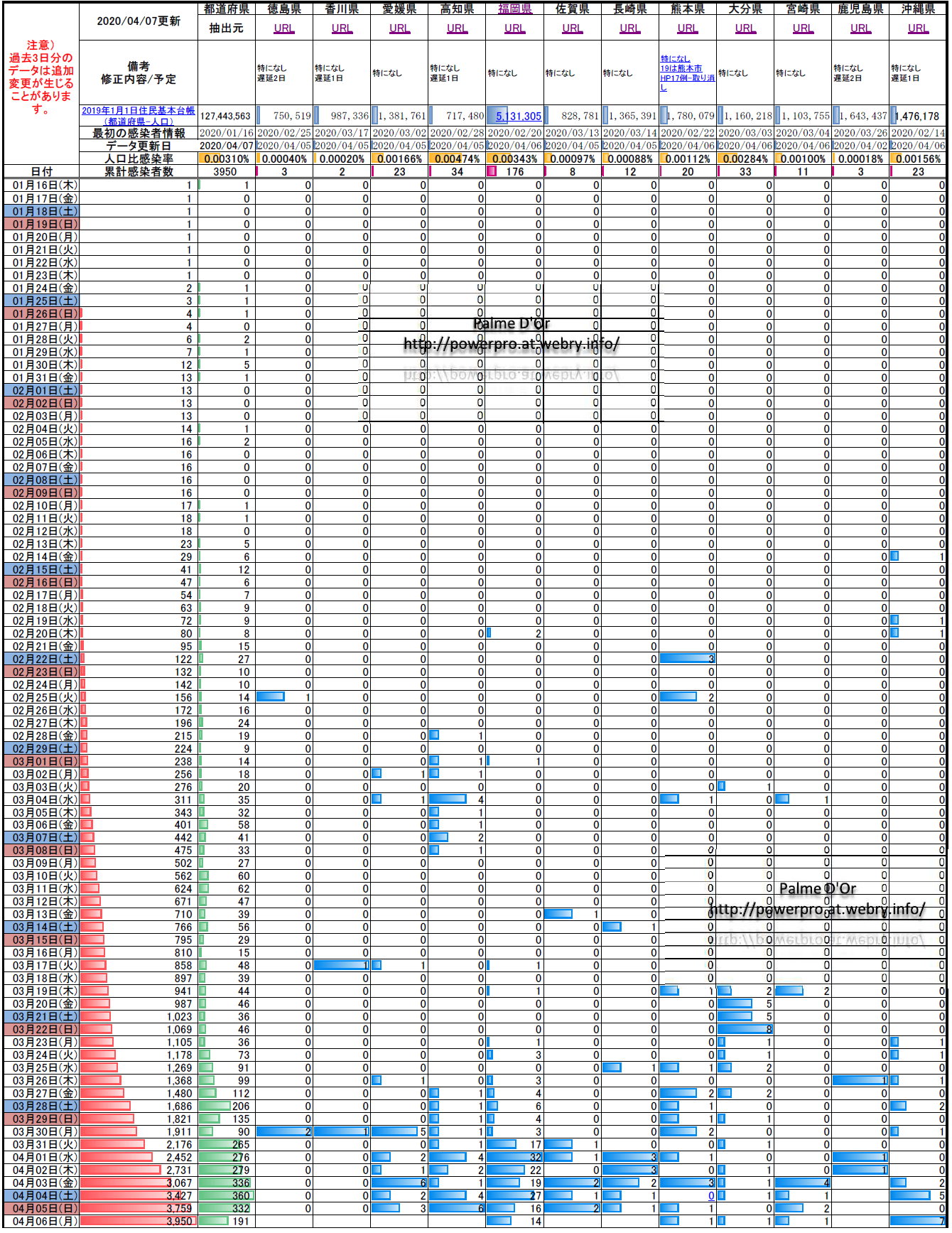The width and height of the screenshot is (952, 1233).
Task: Select the 備考 修正内容/予定 cell
Action: [x=139, y=73]
